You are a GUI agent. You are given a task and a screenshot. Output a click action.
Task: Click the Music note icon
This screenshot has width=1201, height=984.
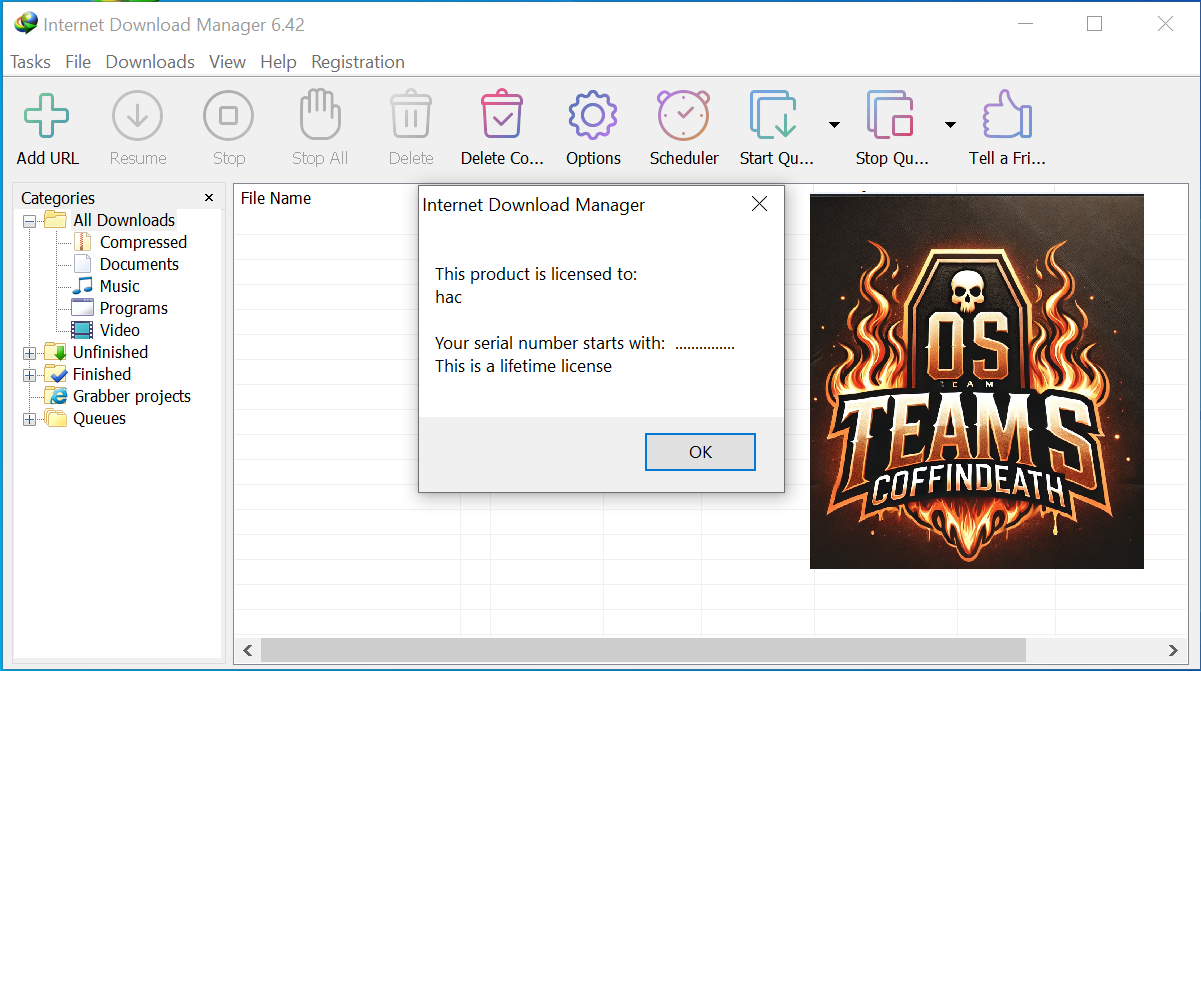[83, 286]
